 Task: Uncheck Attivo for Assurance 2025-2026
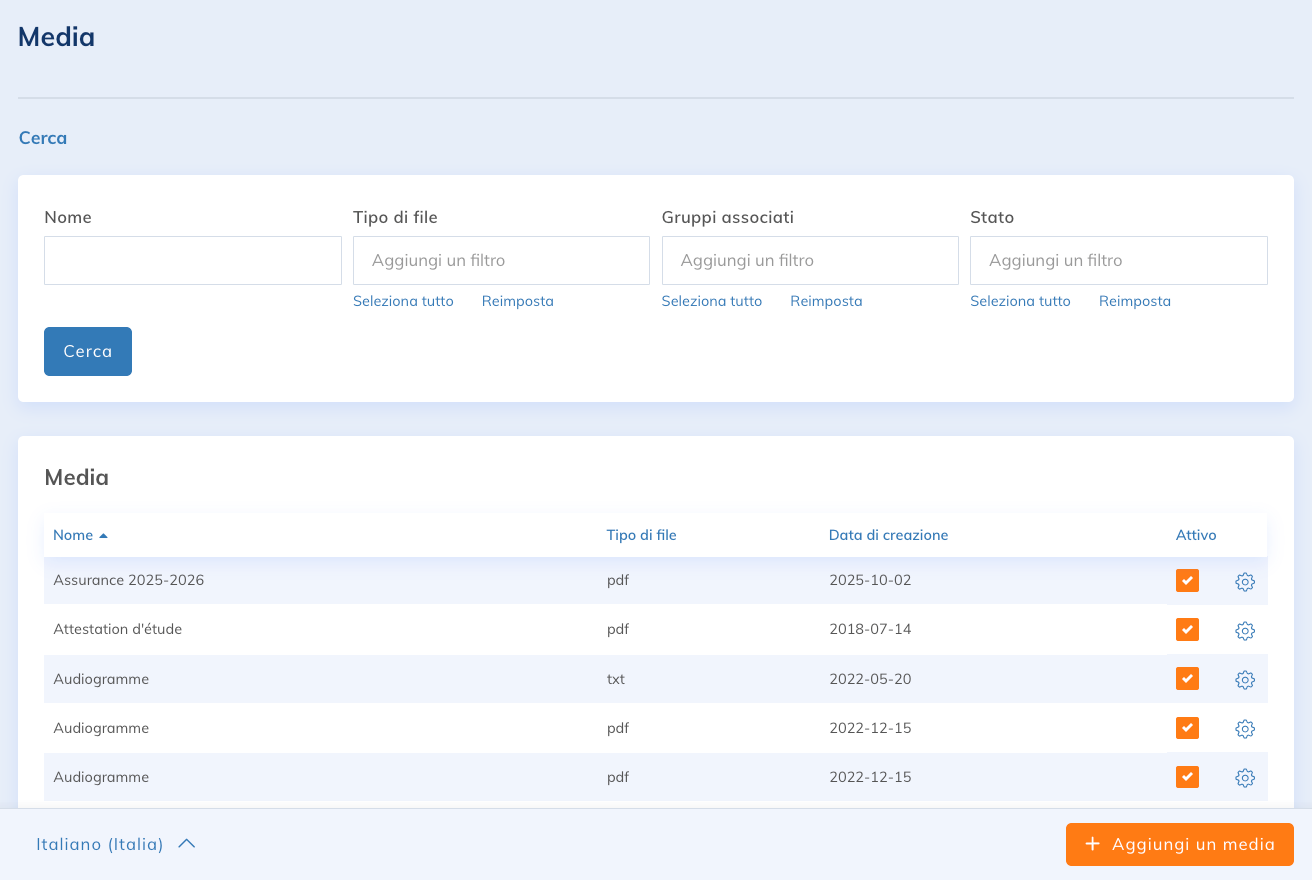point(1187,581)
